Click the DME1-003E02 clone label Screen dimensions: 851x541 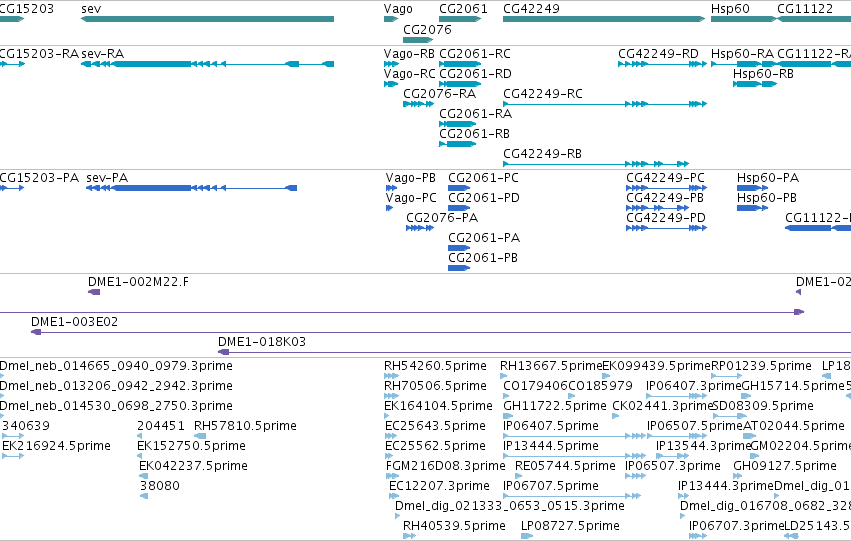74,322
